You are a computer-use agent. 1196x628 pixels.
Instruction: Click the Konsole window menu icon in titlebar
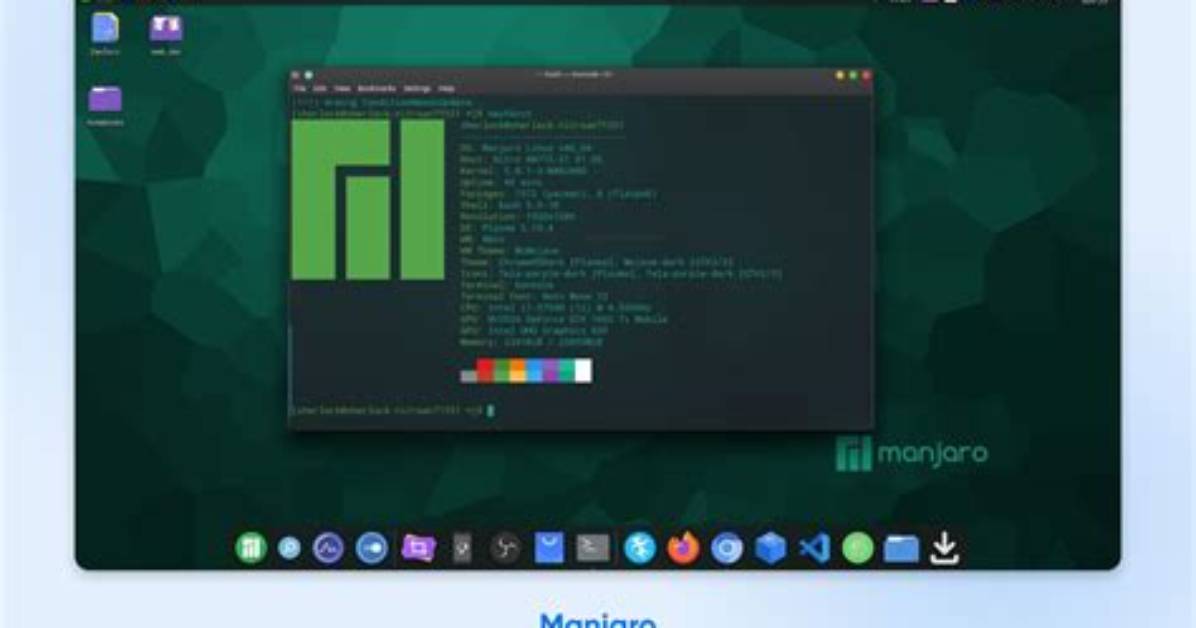(x=296, y=75)
